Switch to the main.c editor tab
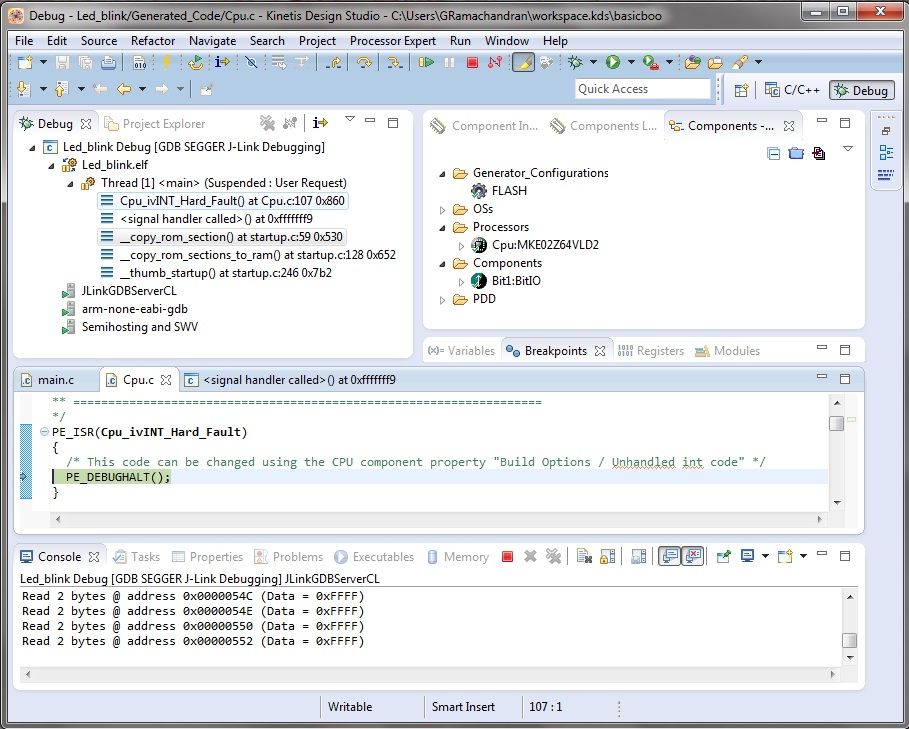The image size is (909, 729). pos(48,380)
